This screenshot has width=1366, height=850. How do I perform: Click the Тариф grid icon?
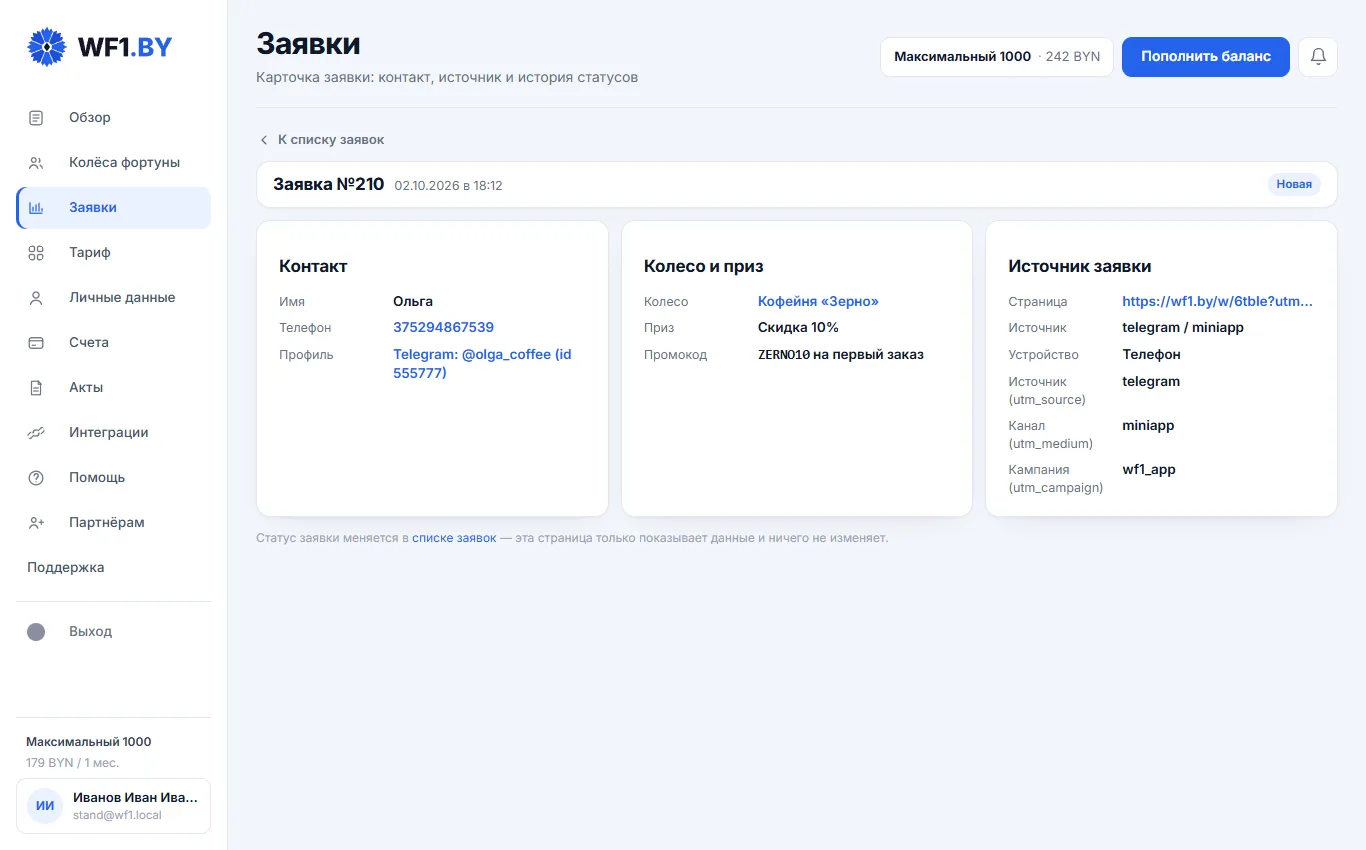(x=36, y=253)
